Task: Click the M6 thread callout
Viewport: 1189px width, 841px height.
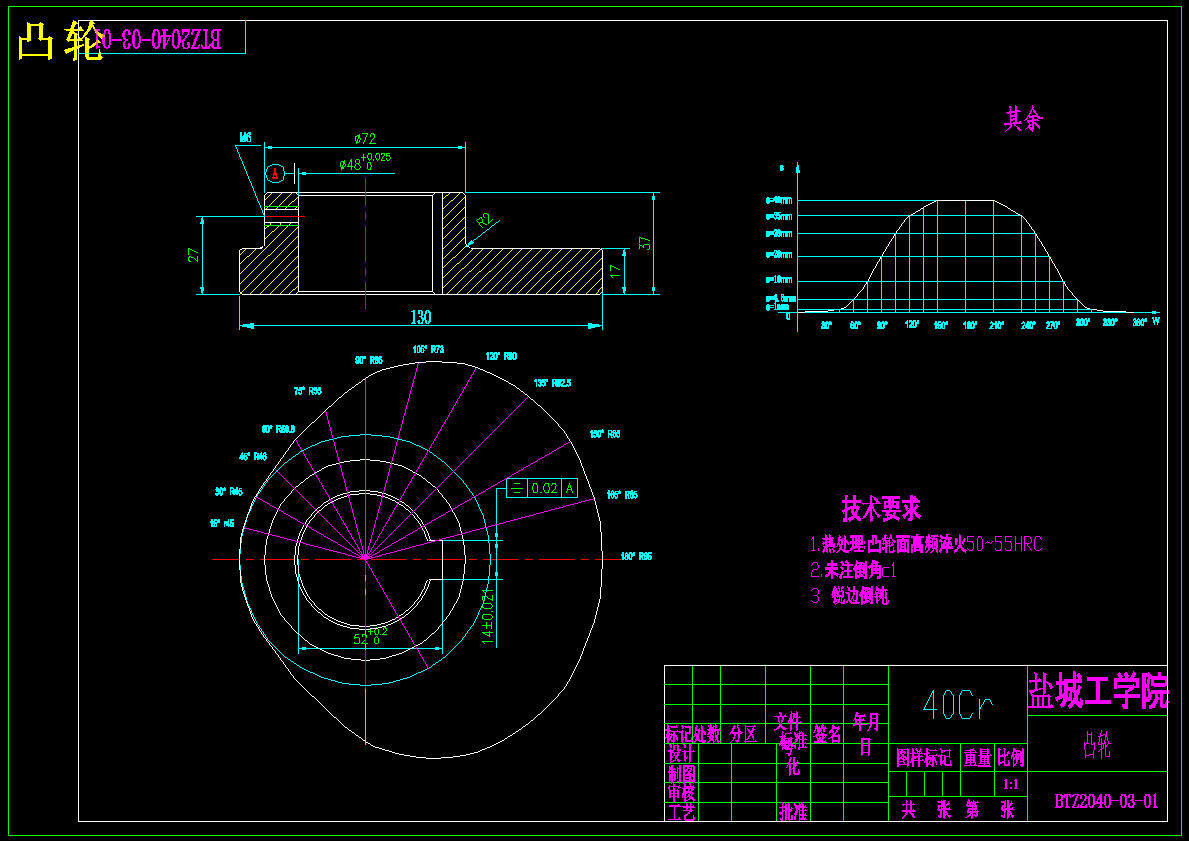Action: coord(245,138)
